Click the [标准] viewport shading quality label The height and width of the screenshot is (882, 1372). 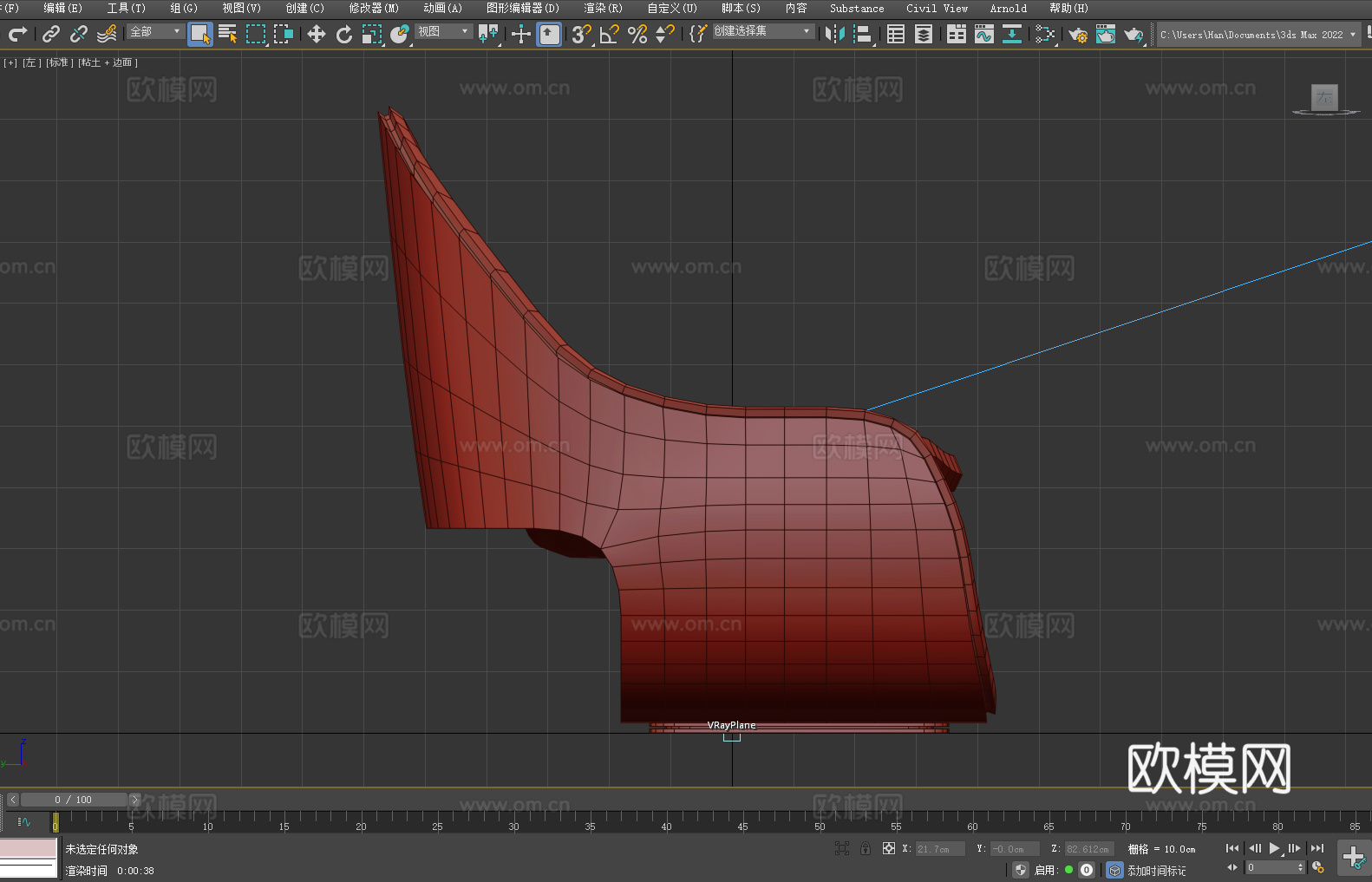60,62
